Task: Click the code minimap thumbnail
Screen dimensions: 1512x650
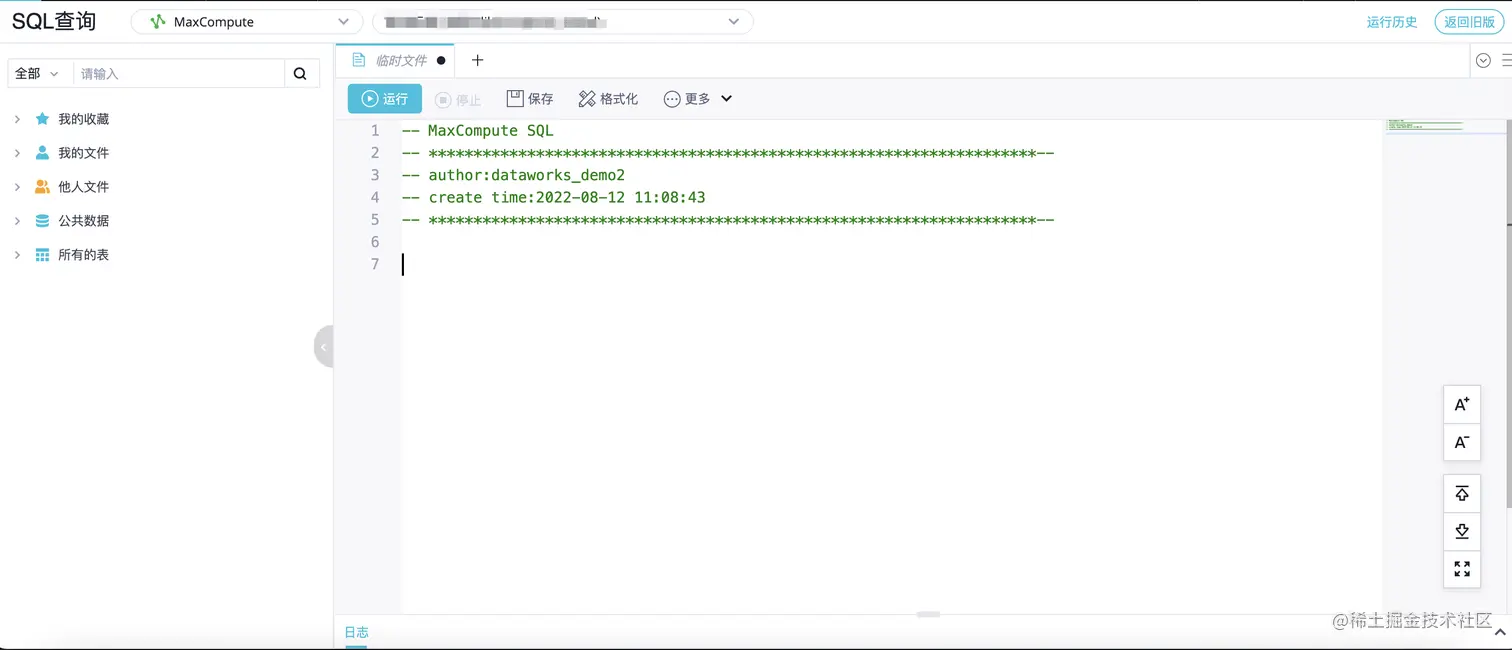Action: pos(1424,125)
